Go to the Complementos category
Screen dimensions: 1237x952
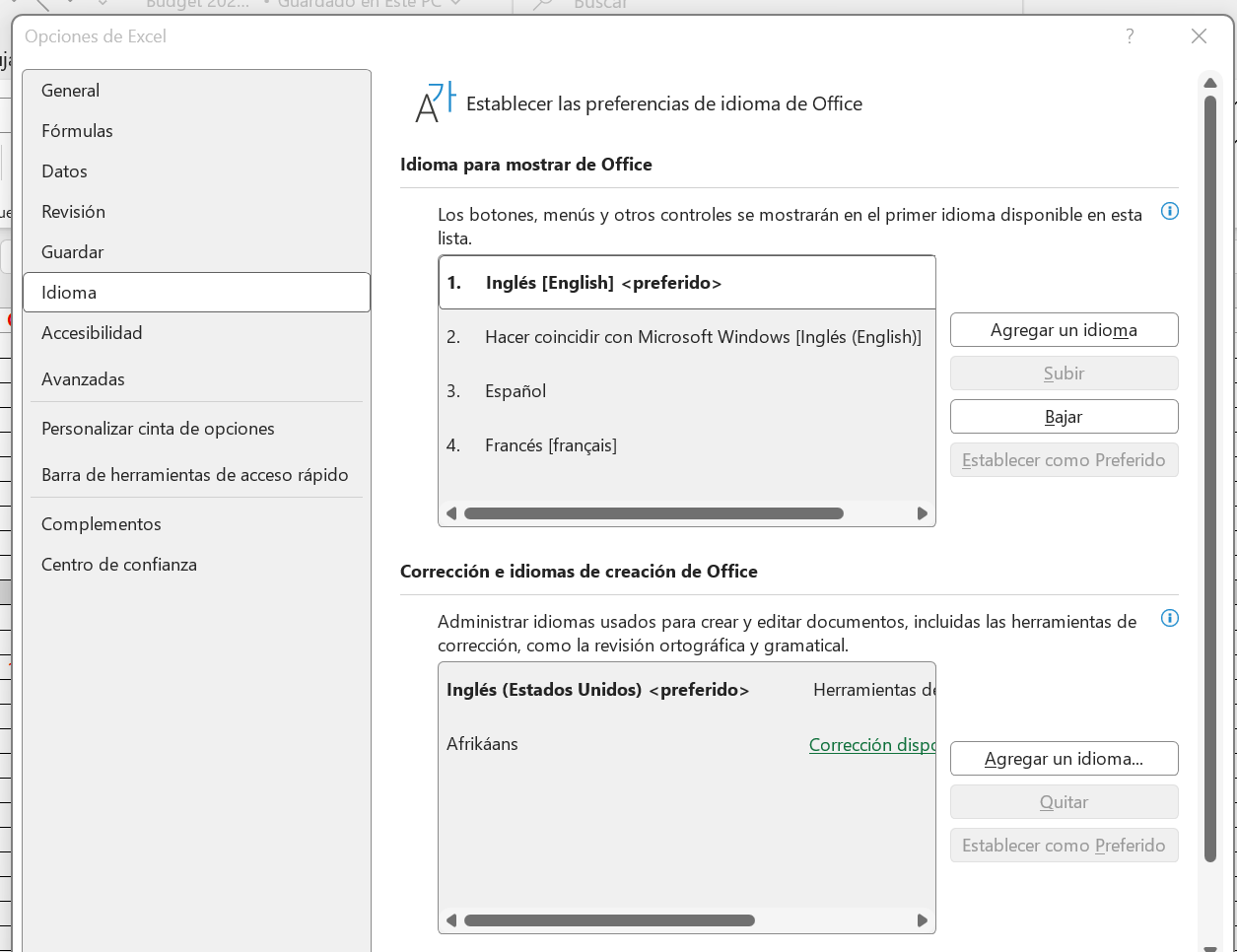click(x=196, y=524)
